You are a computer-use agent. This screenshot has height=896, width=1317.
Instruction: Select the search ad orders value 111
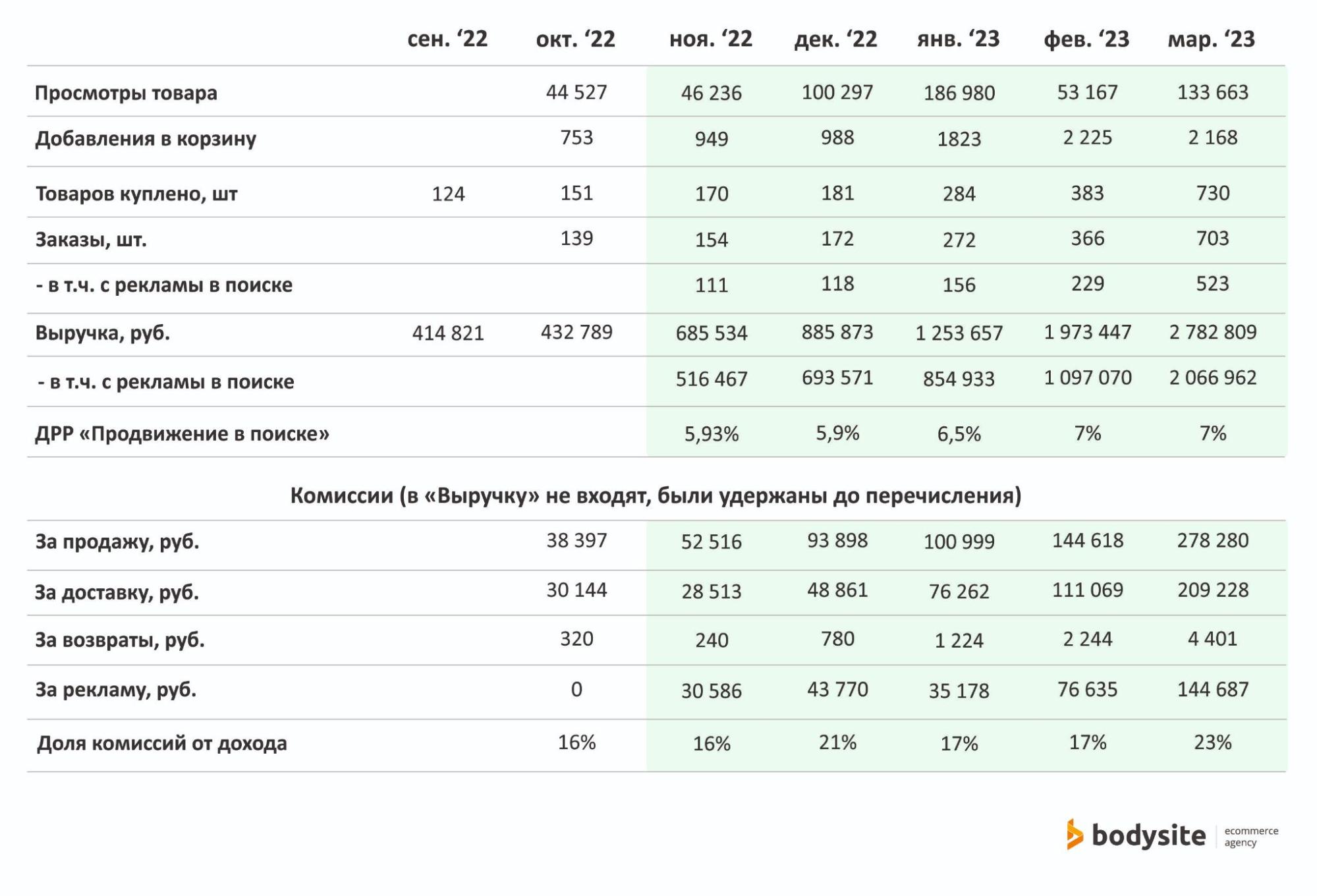click(711, 285)
